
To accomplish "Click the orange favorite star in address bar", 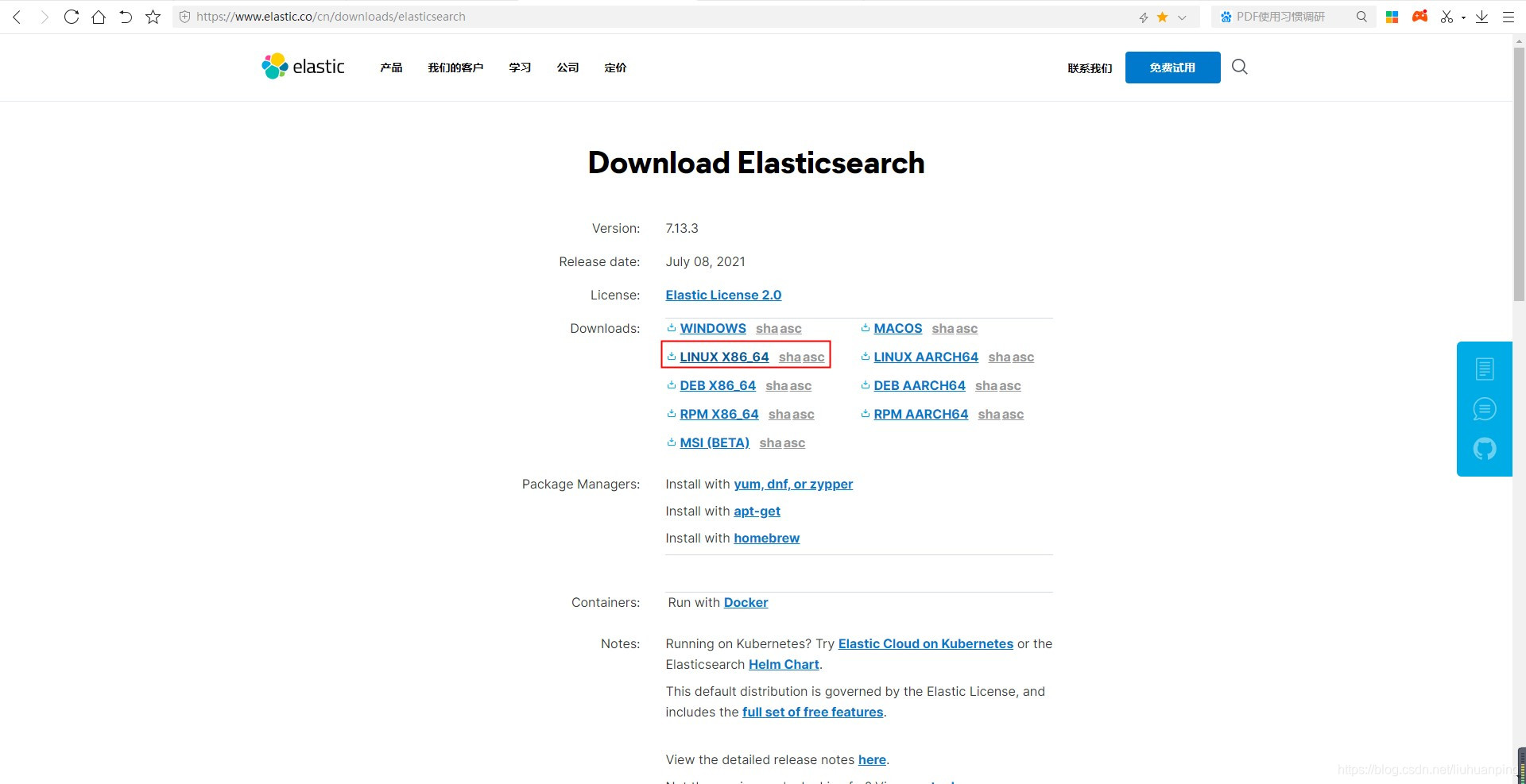I will 1162,17.
